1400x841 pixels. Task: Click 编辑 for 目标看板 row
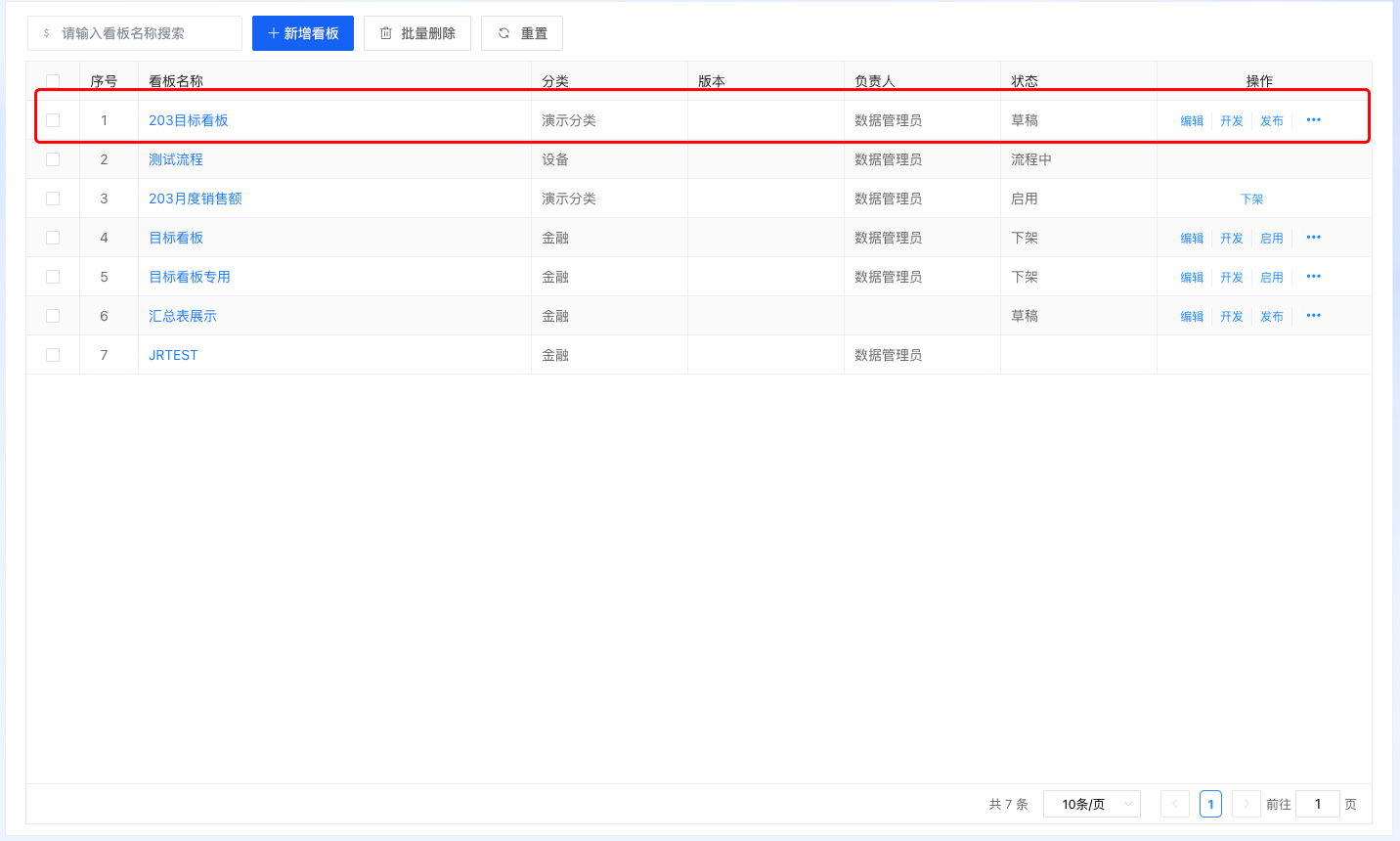[1192, 238]
